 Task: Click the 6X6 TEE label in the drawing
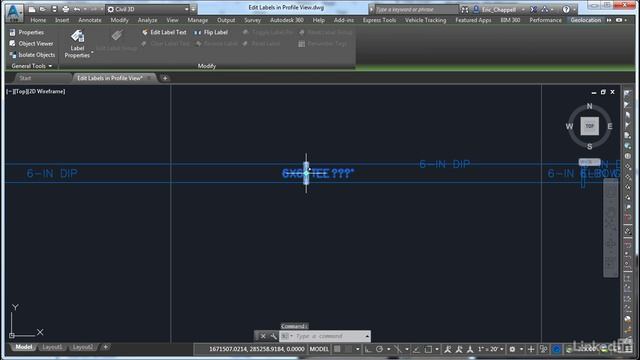(318, 173)
